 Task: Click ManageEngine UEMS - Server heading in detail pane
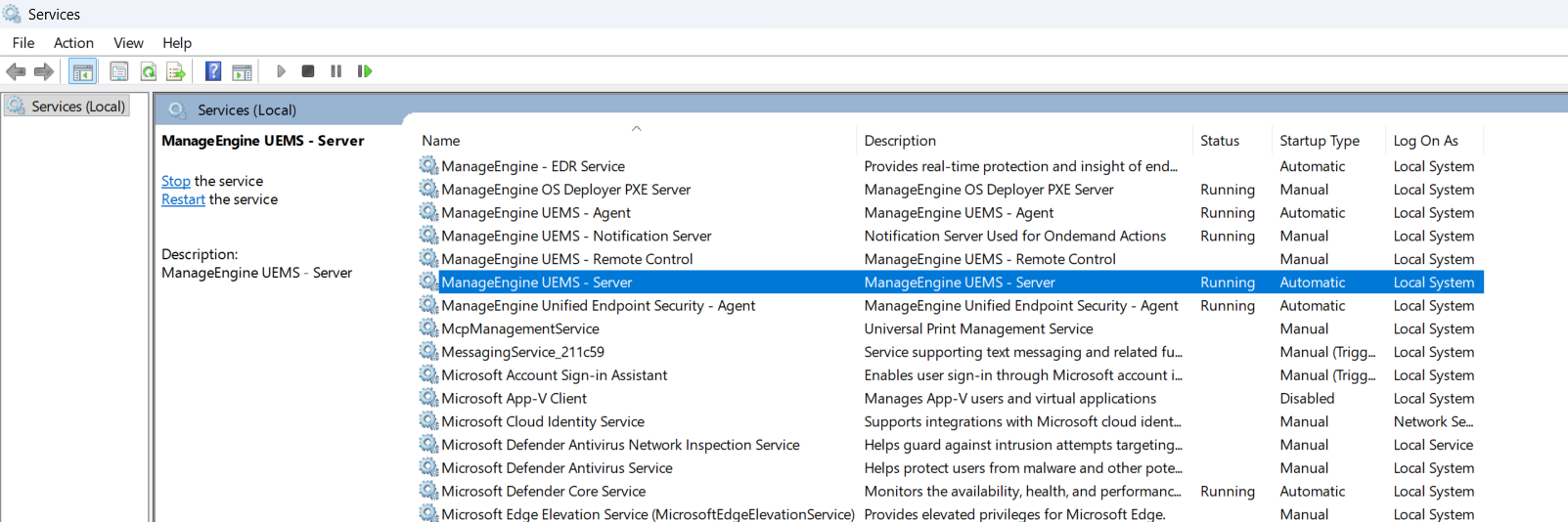263,141
